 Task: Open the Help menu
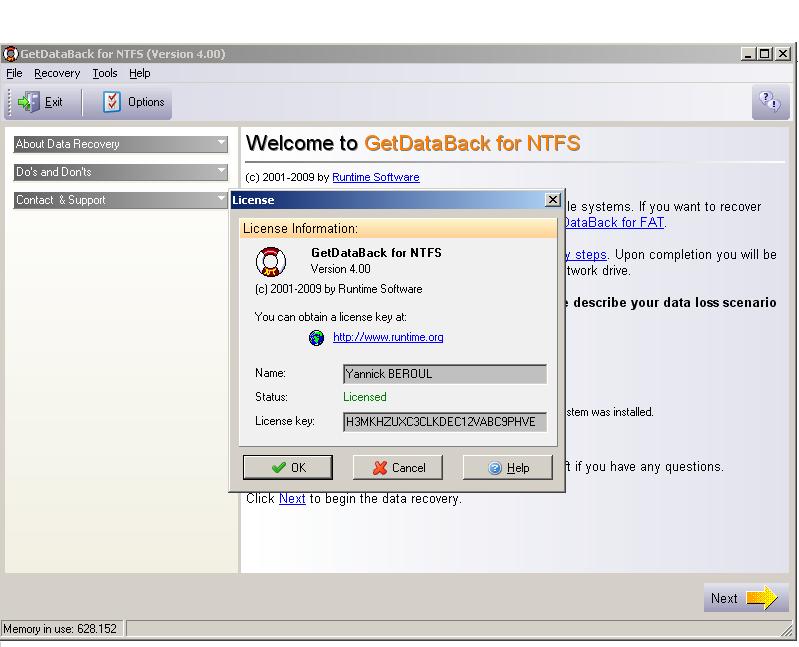(140, 73)
